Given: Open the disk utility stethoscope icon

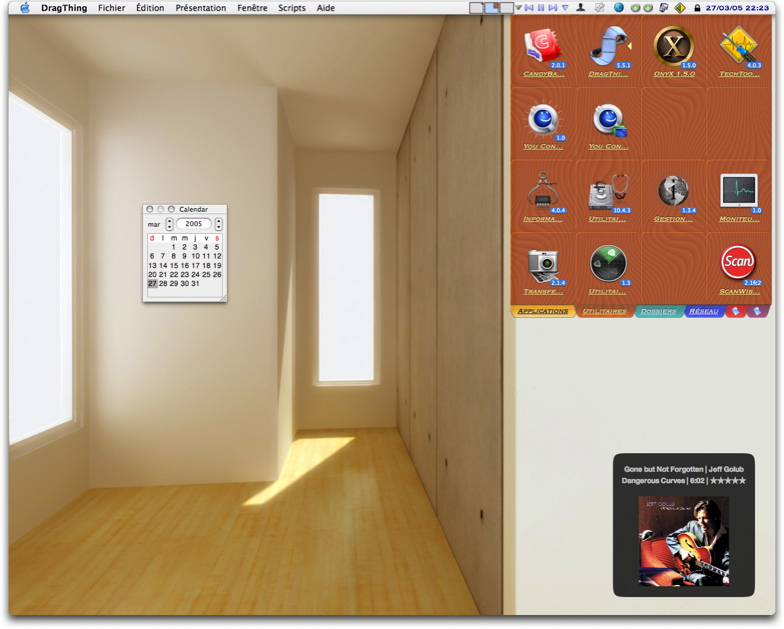Looking at the screenshot, I should tap(608, 191).
